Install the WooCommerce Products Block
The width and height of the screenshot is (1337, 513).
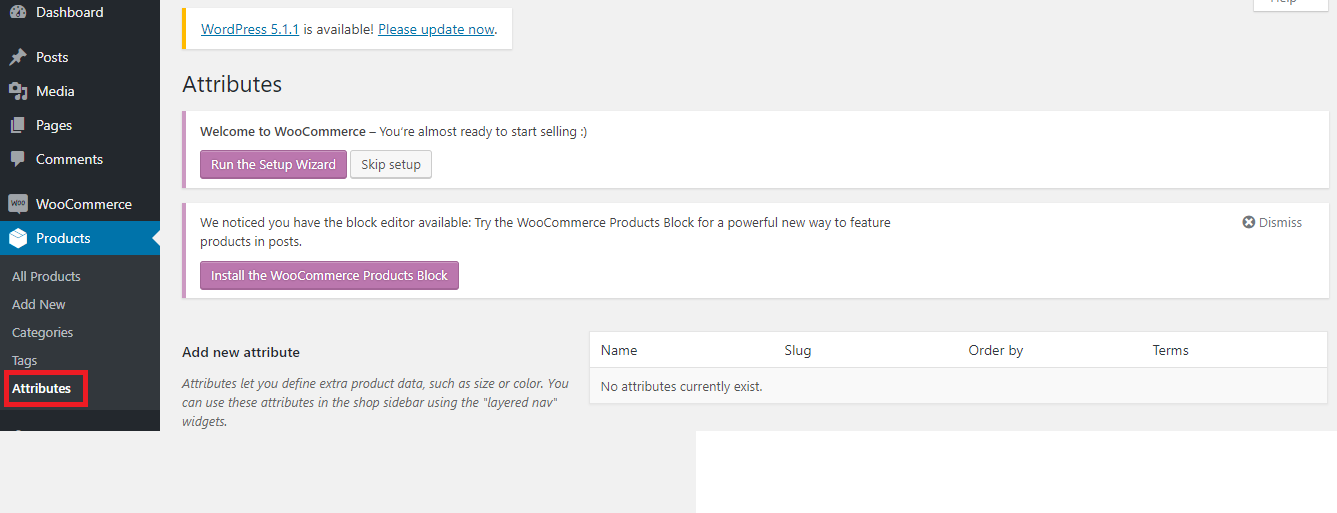329,276
